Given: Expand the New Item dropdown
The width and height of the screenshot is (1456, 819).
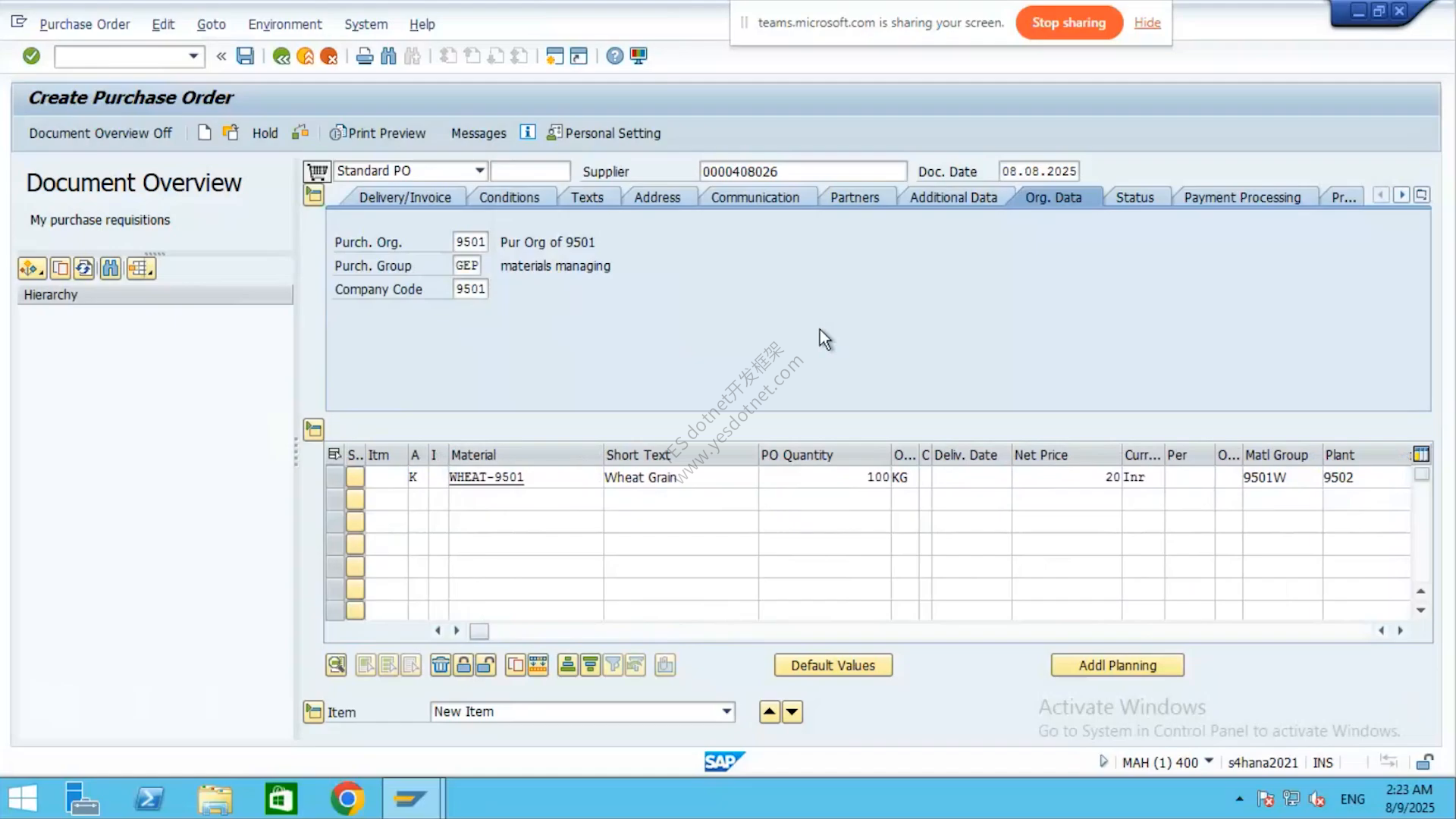Looking at the screenshot, I should pyautogui.click(x=726, y=711).
